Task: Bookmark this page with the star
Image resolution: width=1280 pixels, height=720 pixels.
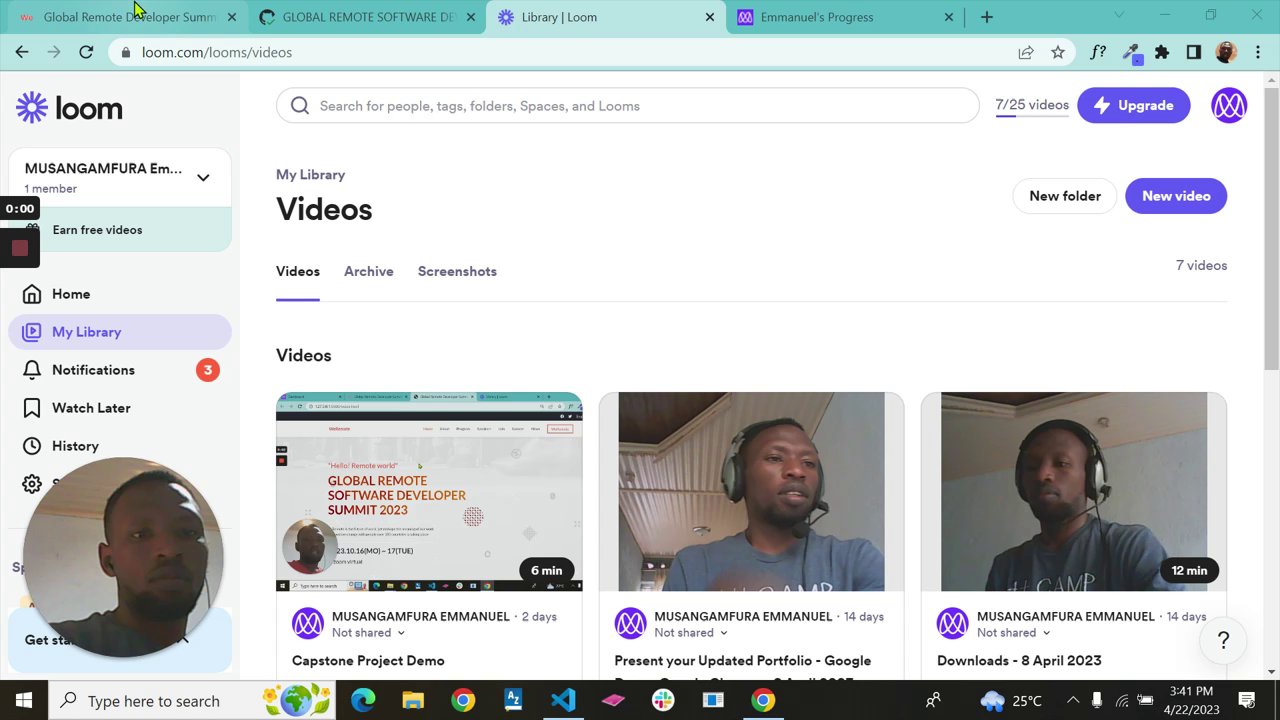Action: (1058, 52)
